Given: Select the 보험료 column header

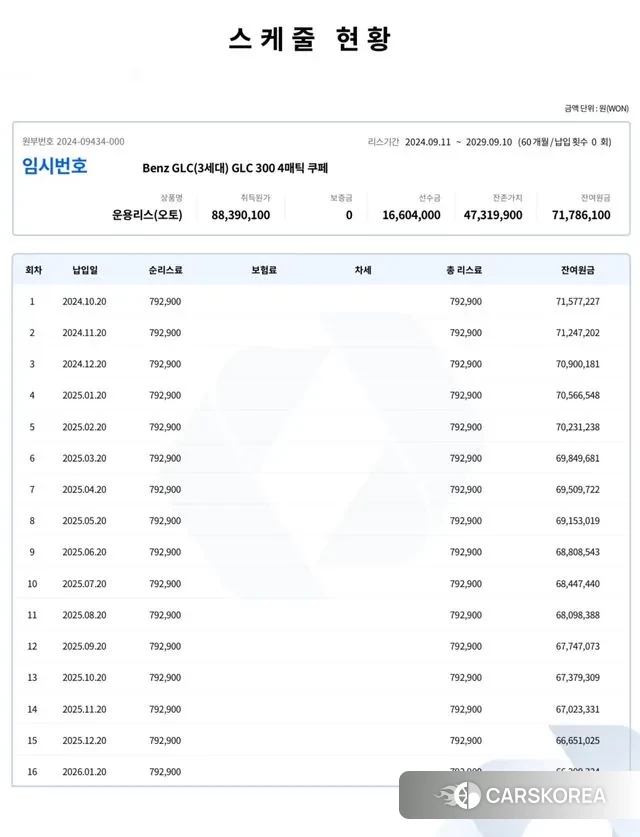Looking at the screenshot, I should pos(264,270).
